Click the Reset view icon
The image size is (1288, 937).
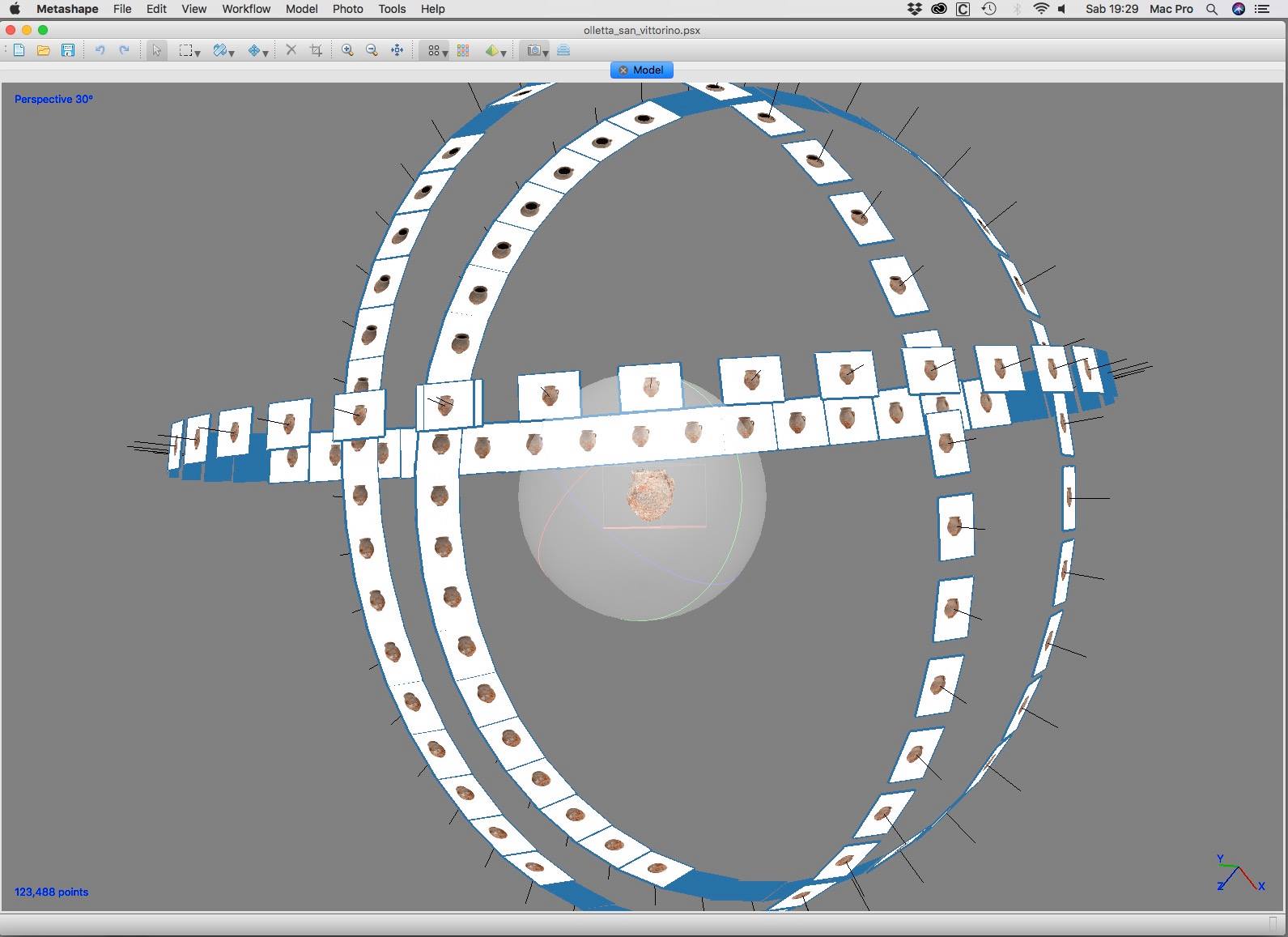point(397,50)
